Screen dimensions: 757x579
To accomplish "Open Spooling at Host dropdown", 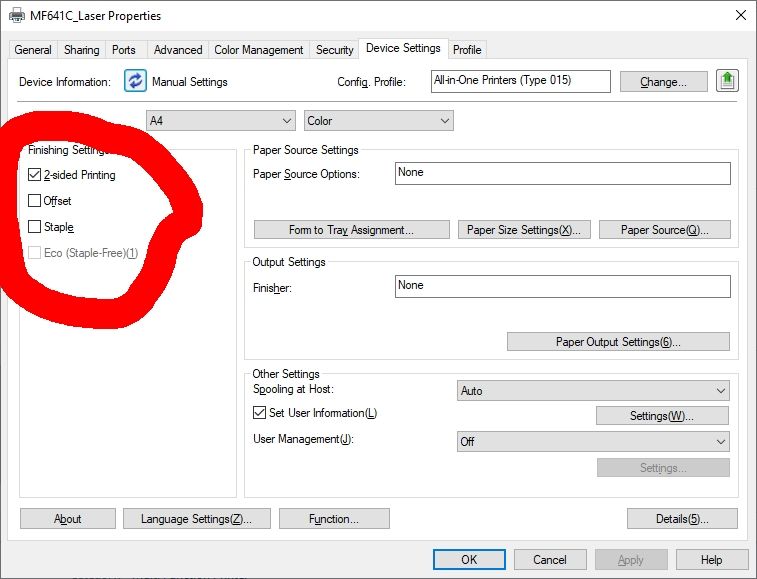I will click(x=592, y=391).
